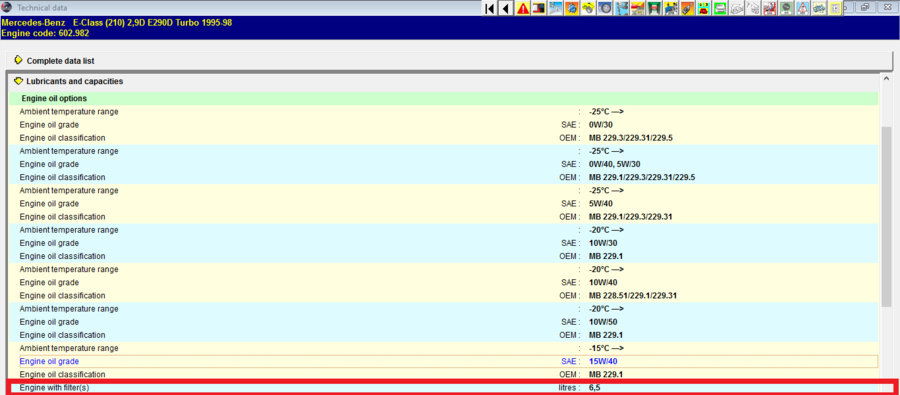
Task: Open the yellow and red car icon
Action: [x=703, y=8]
